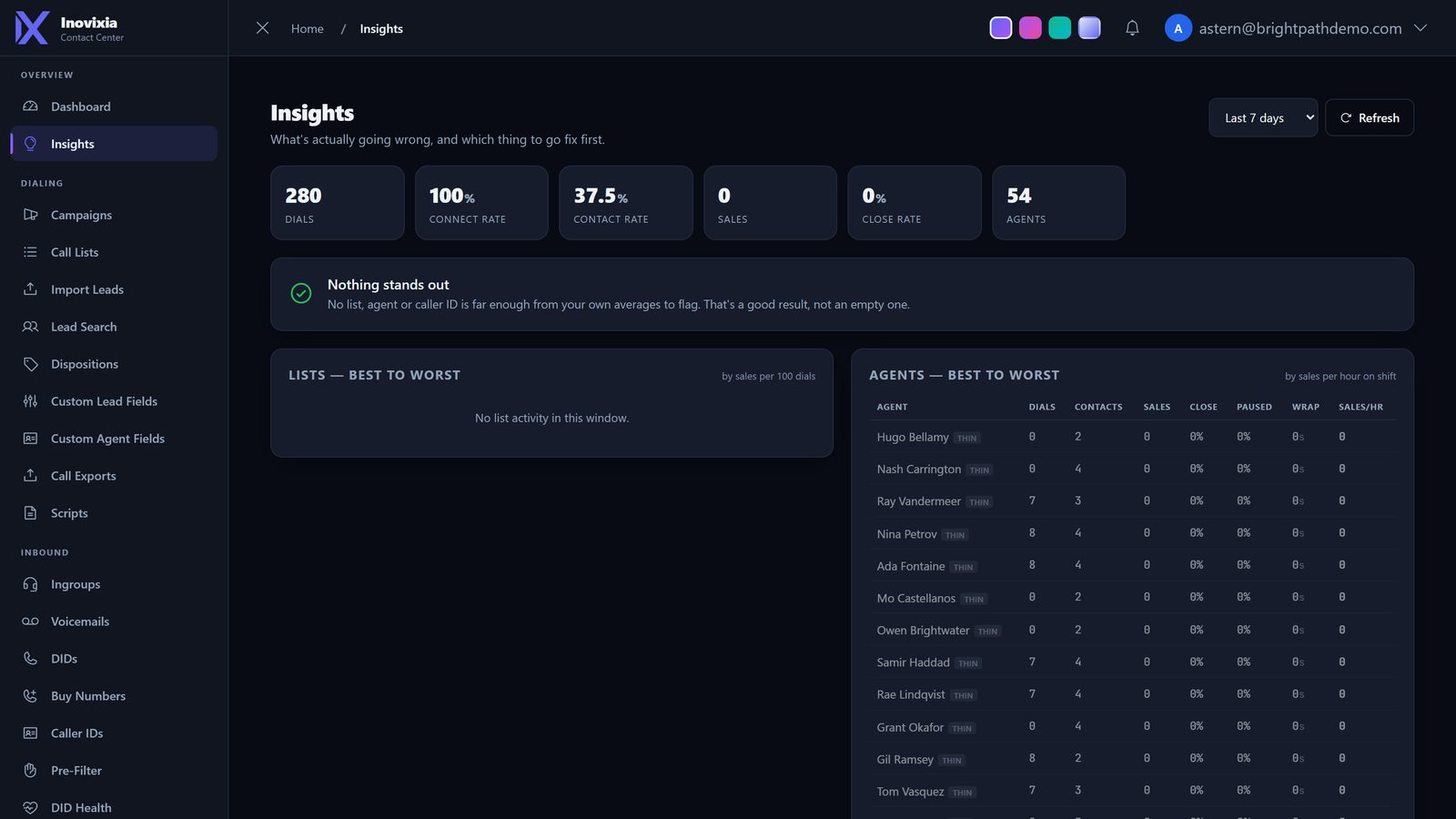This screenshot has height=819, width=1456.
Task: Click agent name Grant Okafor
Action: pos(910,727)
